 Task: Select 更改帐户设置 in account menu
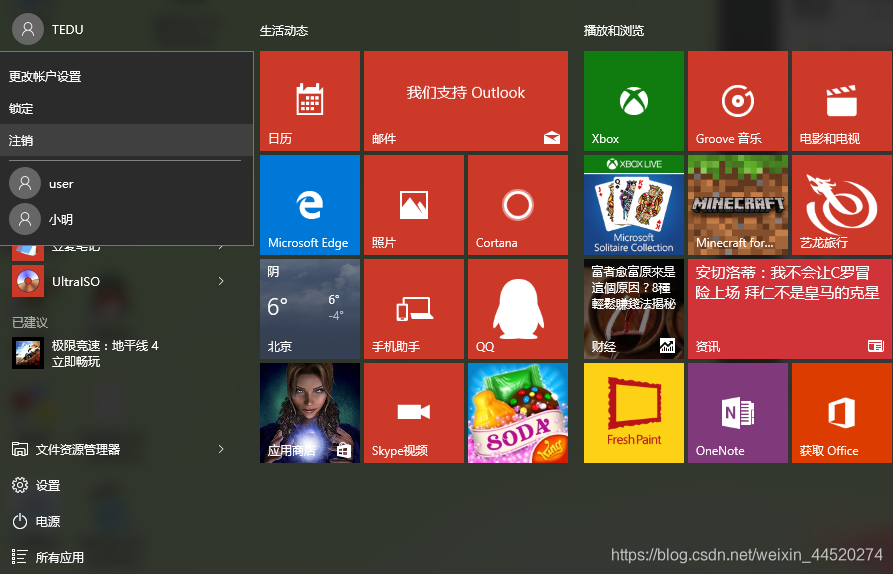point(126,76)
